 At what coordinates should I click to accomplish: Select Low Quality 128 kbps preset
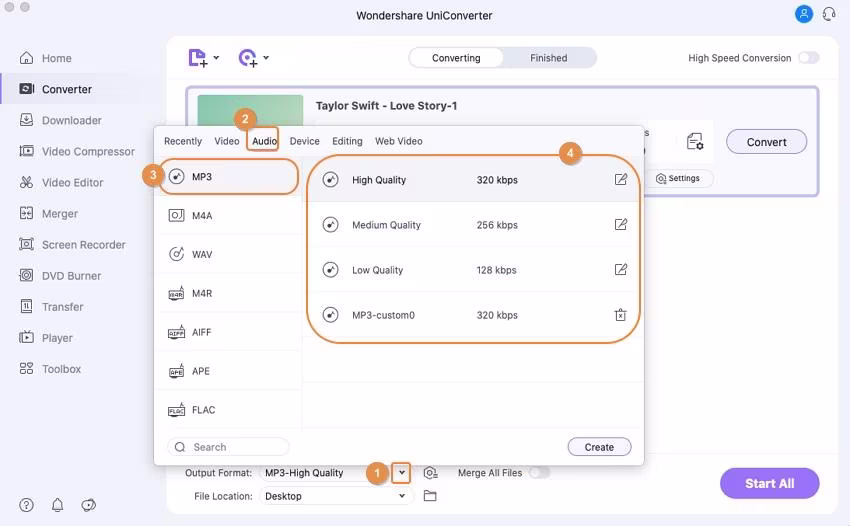tap(473, 270)
